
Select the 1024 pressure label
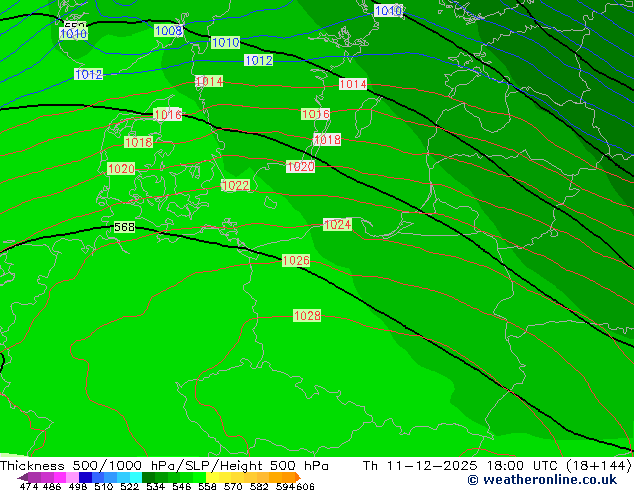pyautogui.click(x=338, y=224)
